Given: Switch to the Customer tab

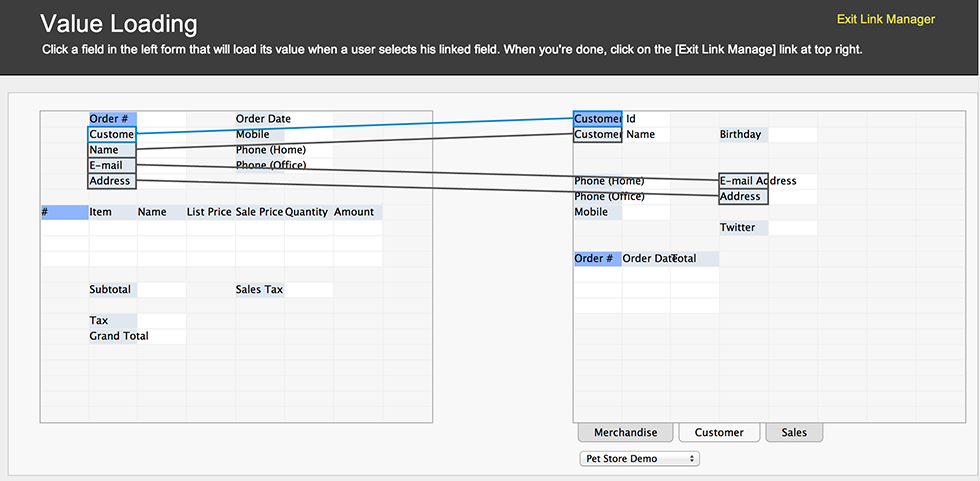Looking at the screenshot, I should click(719, 432).
